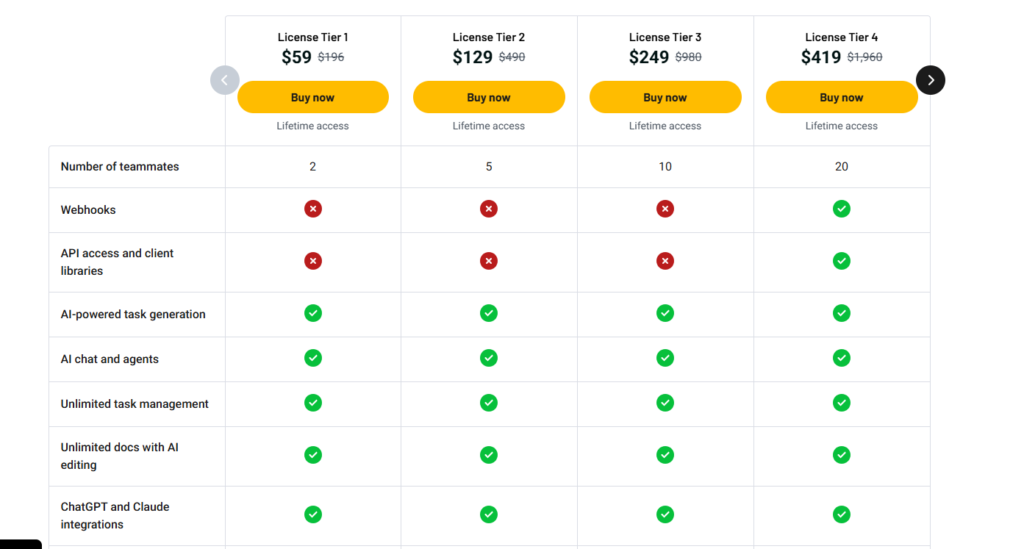The image size is (1024, 549).
Task: Click ChatGPT and Claude integrations check, Tier 1
Action: (313, 514)
